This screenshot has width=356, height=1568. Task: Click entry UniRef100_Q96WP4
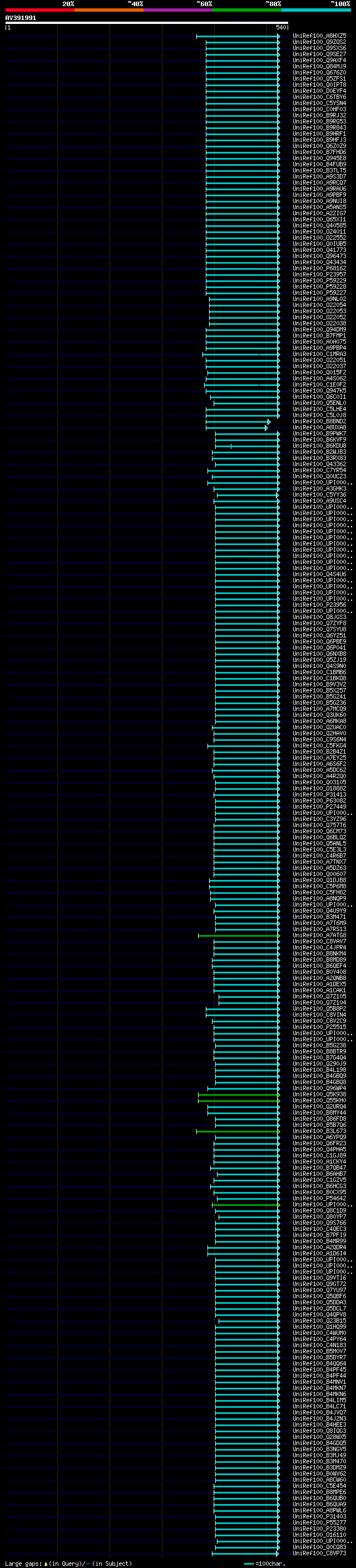click(x=319, y=1089)
